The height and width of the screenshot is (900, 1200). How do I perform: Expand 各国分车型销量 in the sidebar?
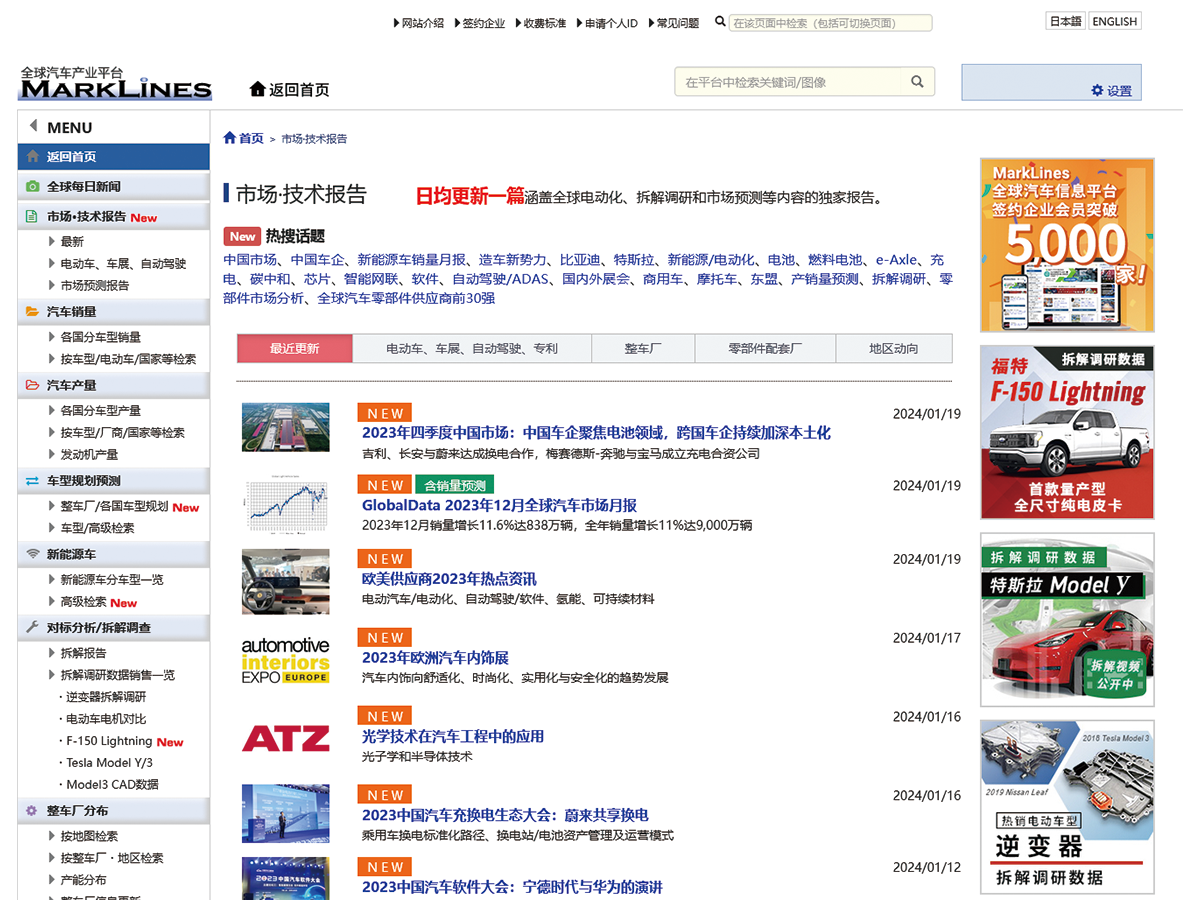(101, 337)
